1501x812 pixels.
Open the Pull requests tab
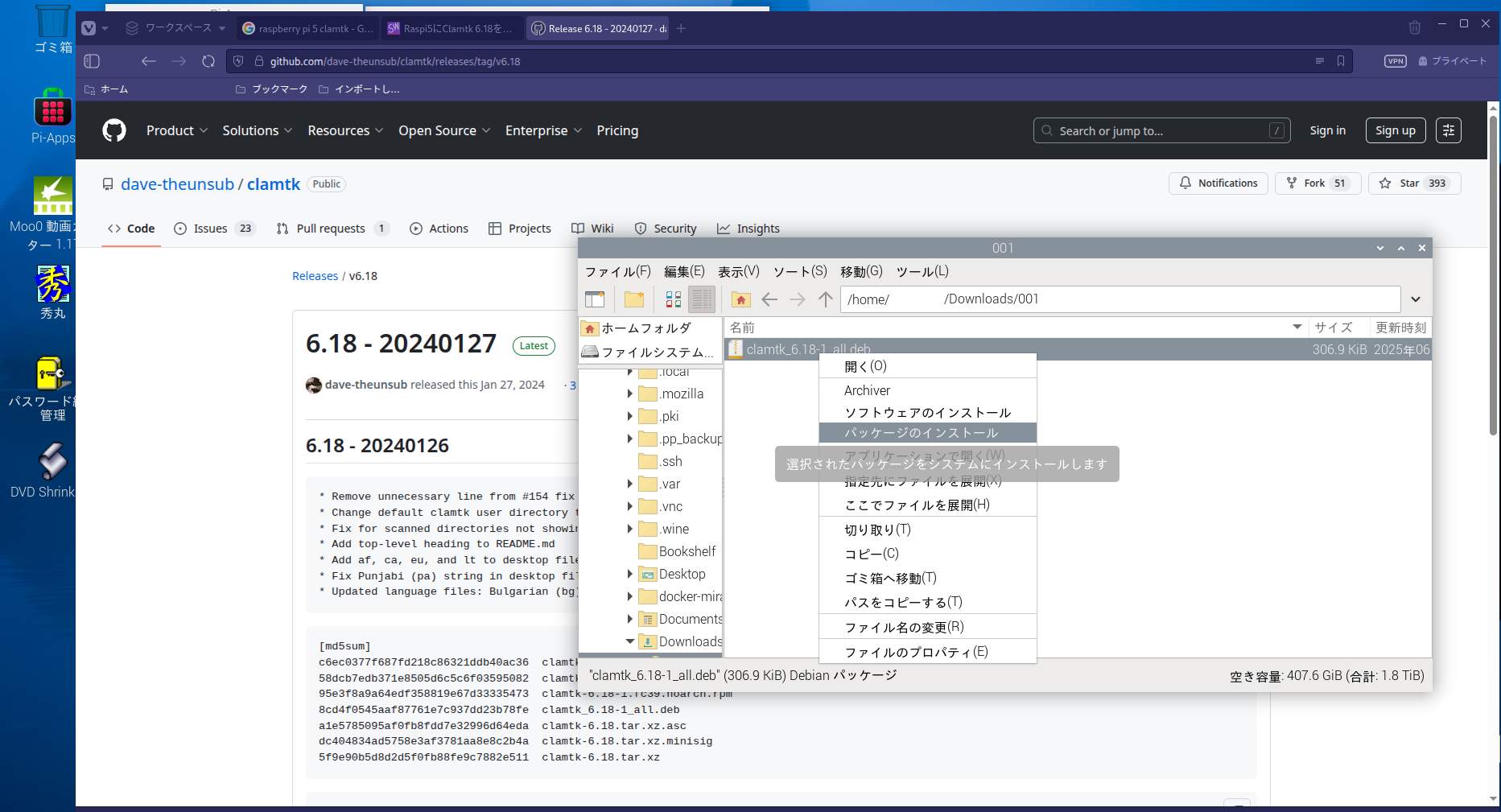332,229
